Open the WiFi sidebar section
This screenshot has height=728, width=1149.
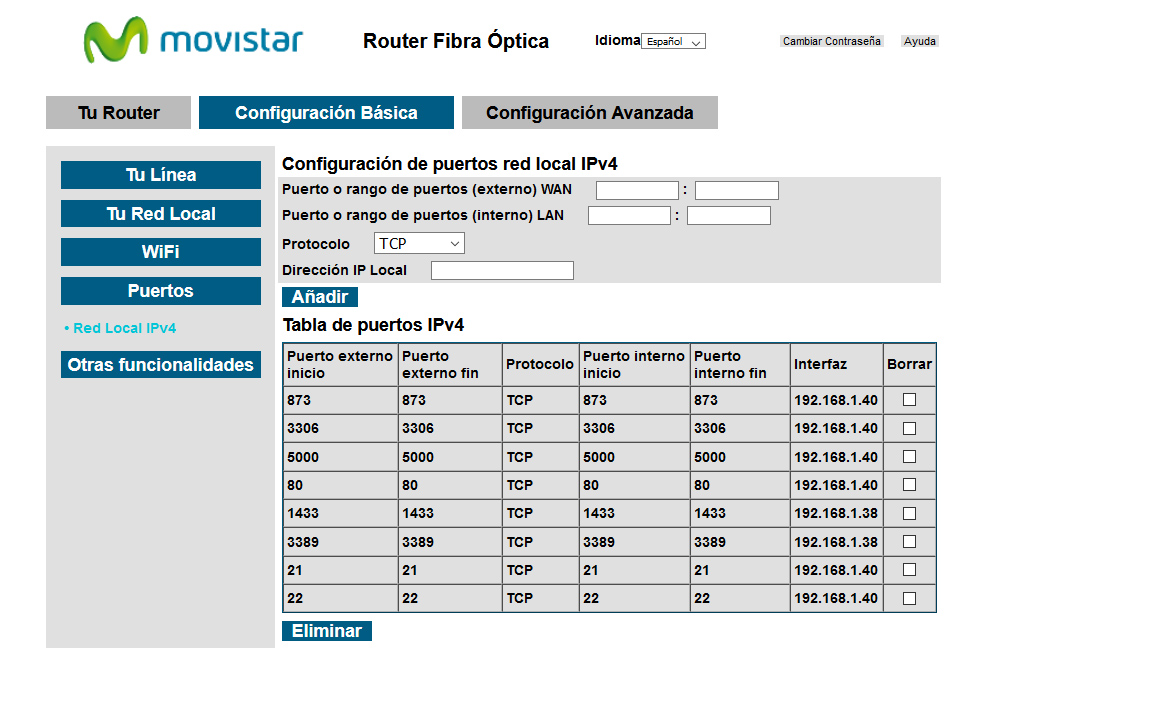(x=161, y=252)
